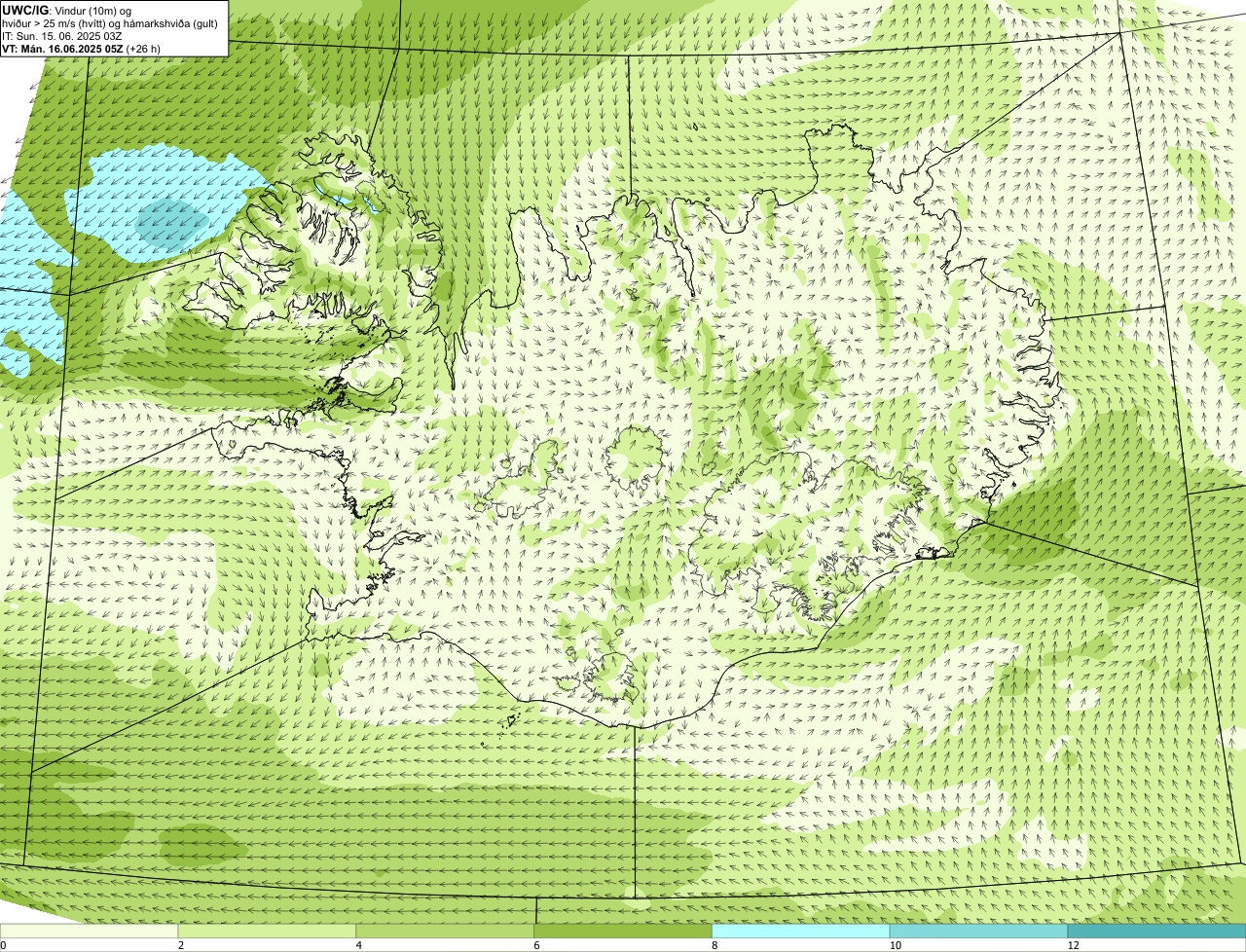Click the "0" scale label

click(3, 945)
